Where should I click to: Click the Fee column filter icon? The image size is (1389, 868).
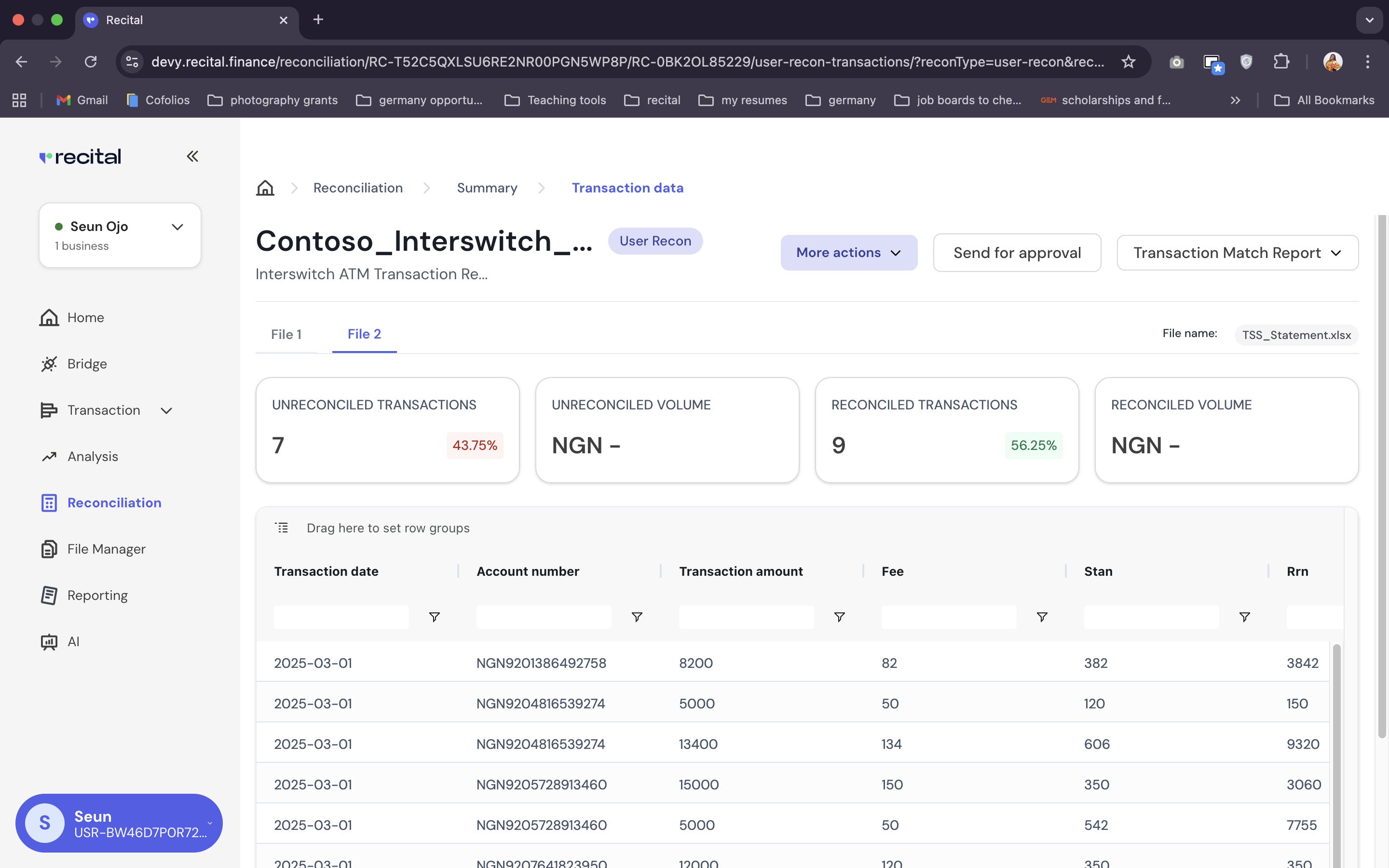click(1042, 617)
